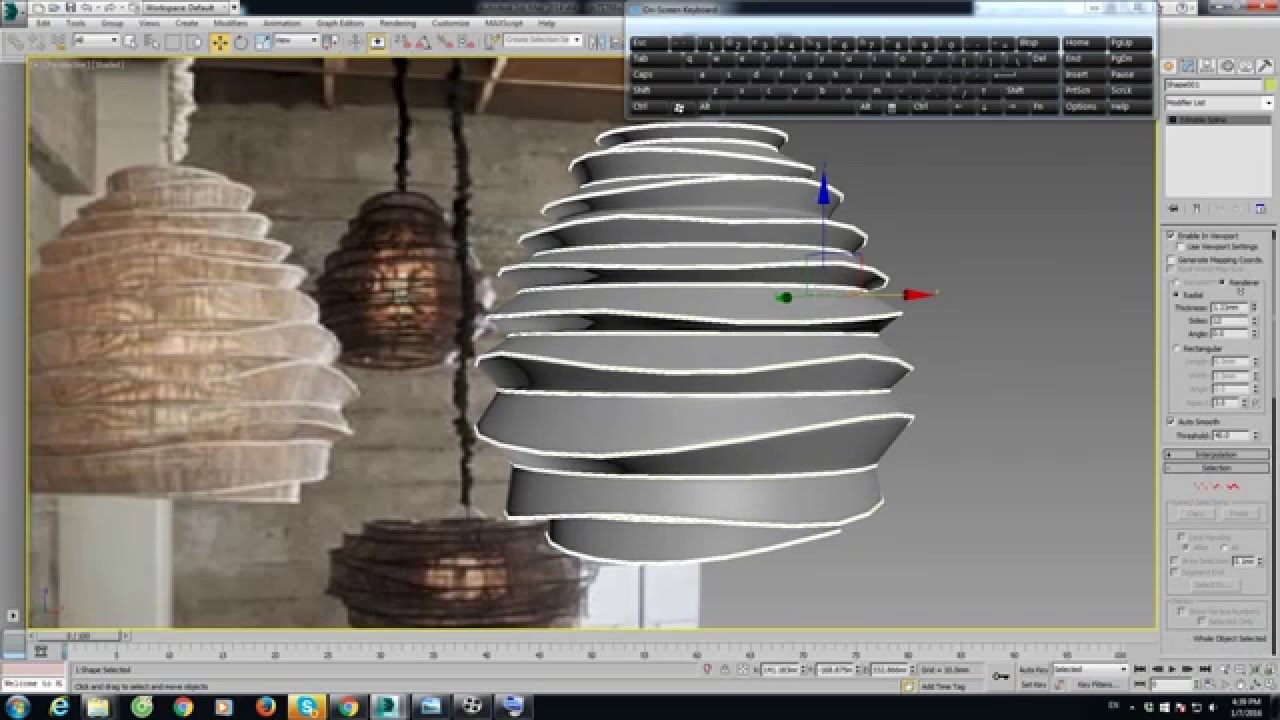Click the Pin Stack icon under modifier stack
The width and height of the screenshot is (1280, 720).
tap(1175, 208)
